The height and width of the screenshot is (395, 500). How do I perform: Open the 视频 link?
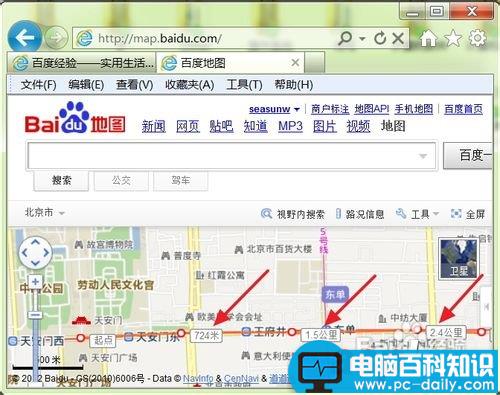click(x=358, y=126)
